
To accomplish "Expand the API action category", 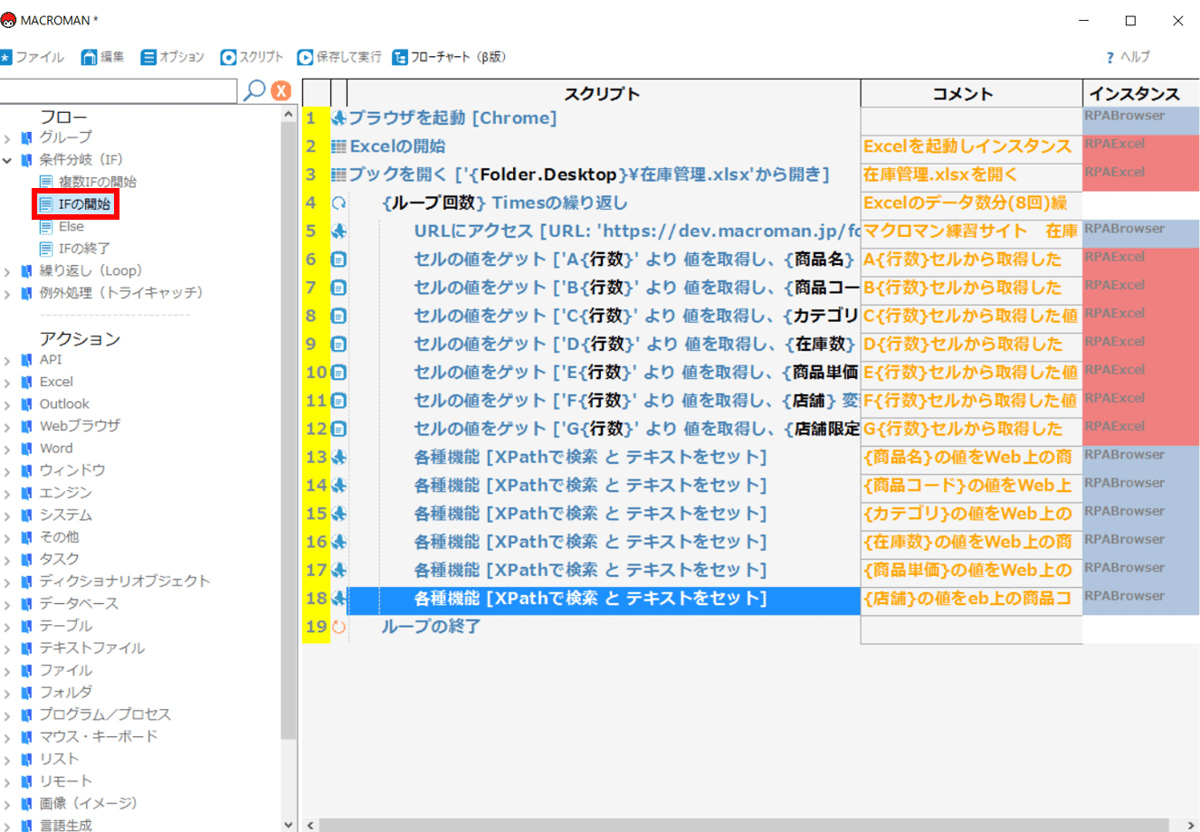I will 8,360.
